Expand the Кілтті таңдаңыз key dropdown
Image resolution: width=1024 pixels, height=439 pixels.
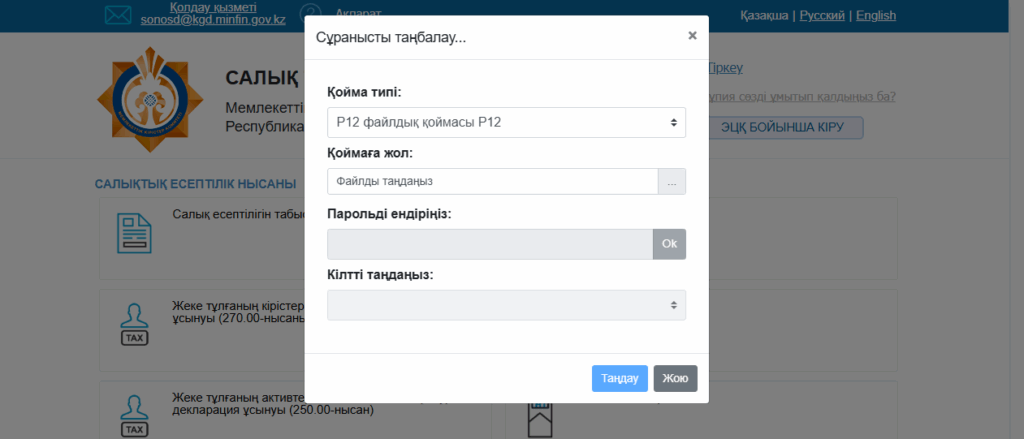pyautogui.click(x=506, y=305)
